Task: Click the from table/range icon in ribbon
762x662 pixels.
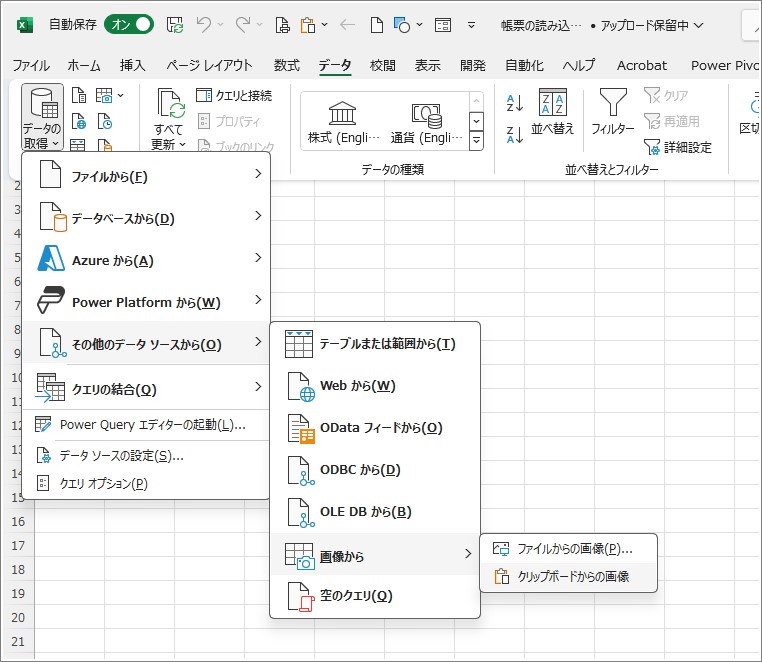Action: [x=79, y=144]
